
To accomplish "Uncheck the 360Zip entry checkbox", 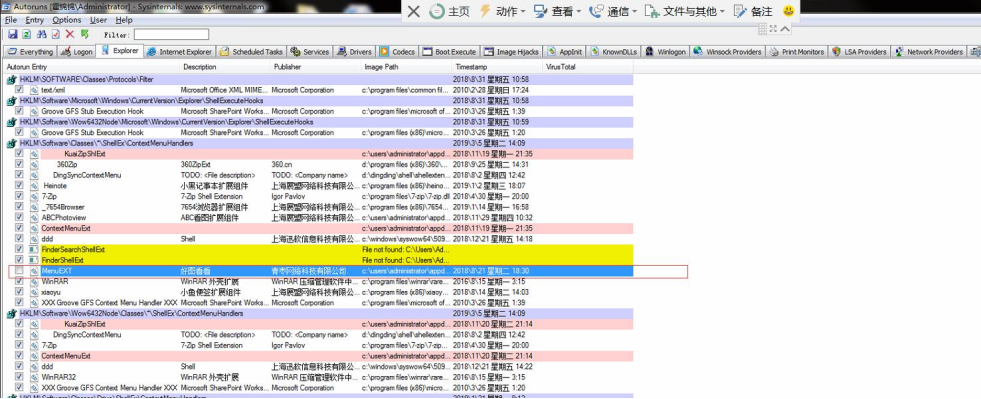I will point(19,164).
